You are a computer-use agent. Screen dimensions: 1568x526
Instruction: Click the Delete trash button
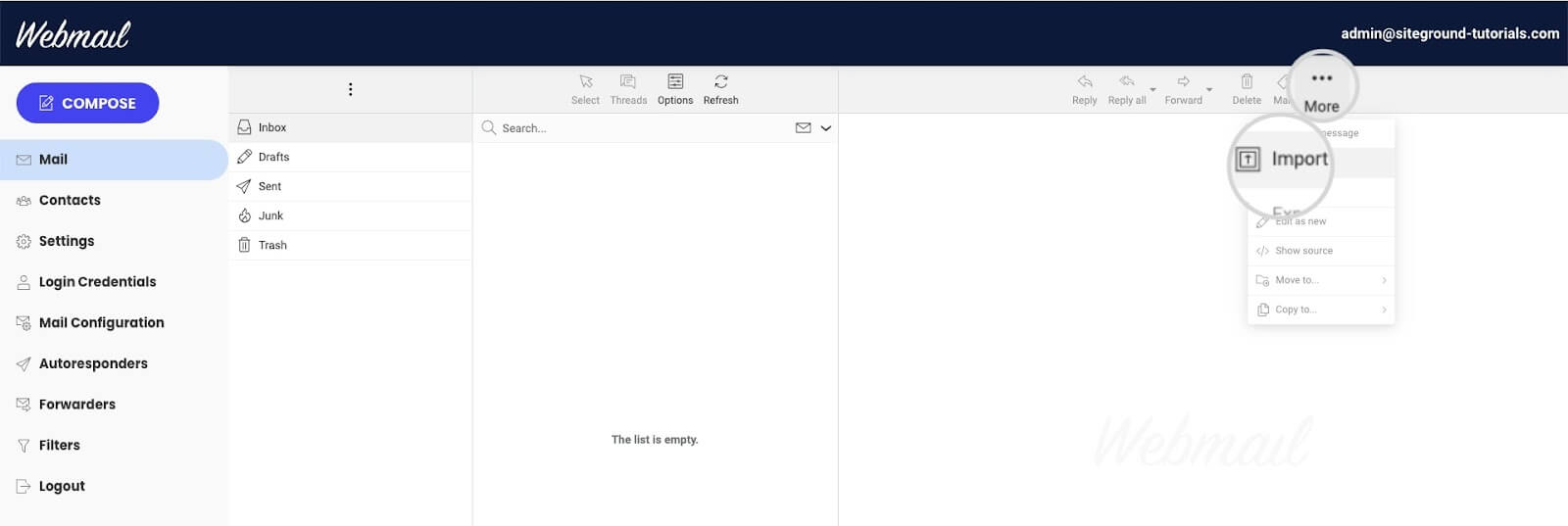1247,89
